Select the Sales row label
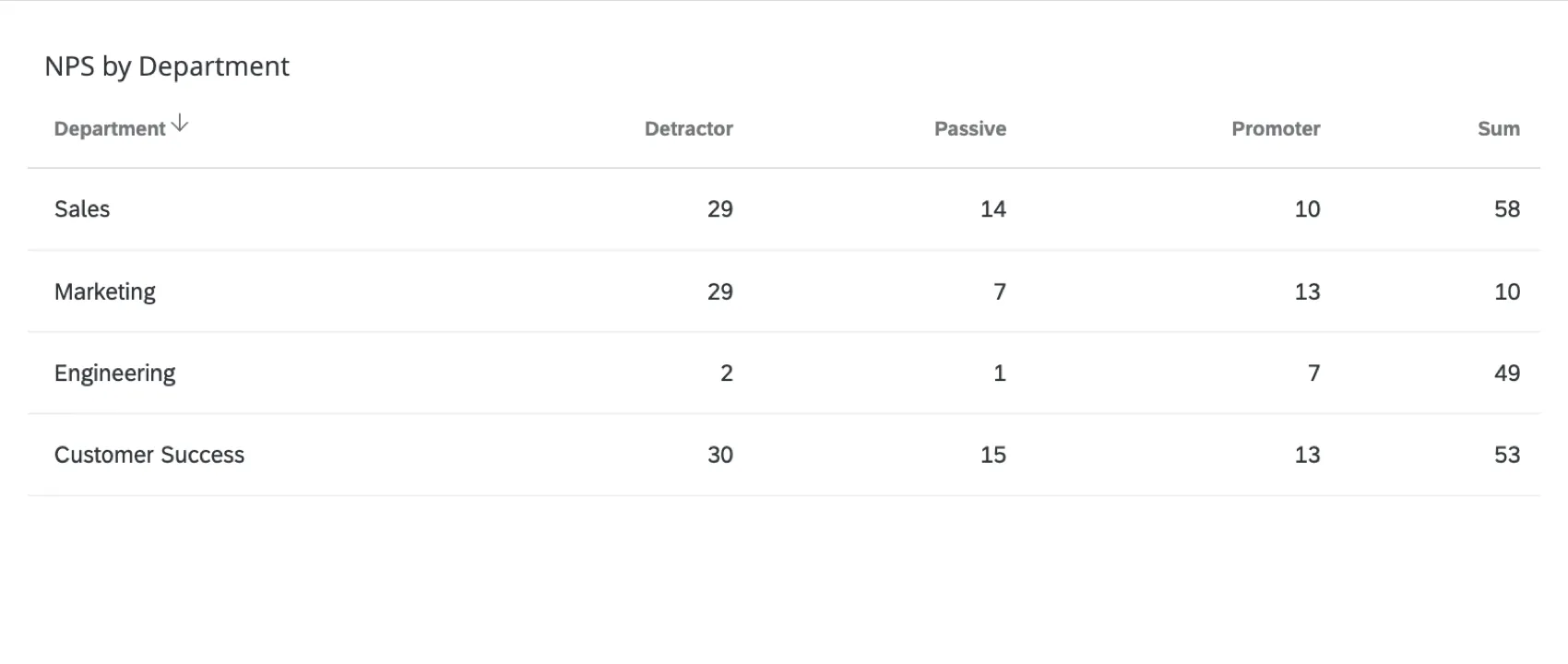The height and width of the screenshot is (664, 1568). click(x=82, y=209)
